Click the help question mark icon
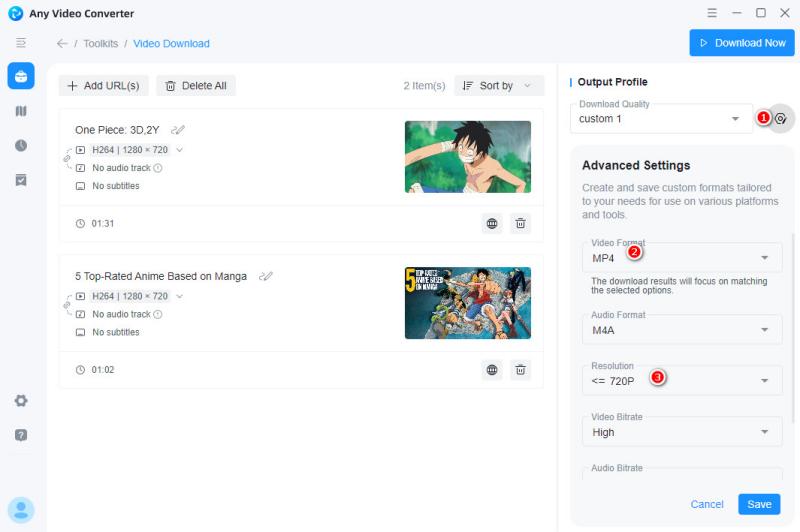800x532 pixels. click(x=21, y=435)
